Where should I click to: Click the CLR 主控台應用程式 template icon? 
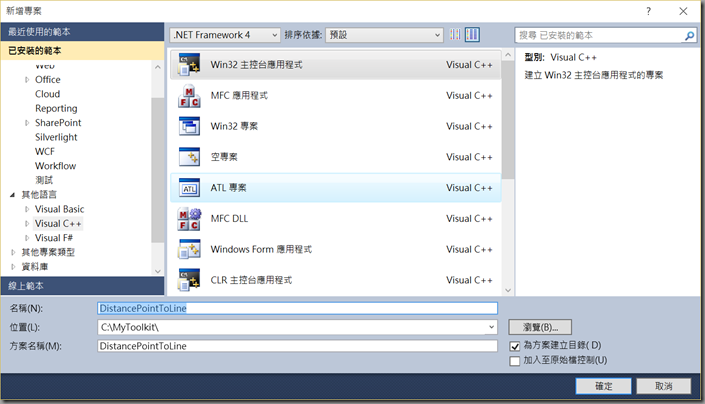(x=189, y=280)
